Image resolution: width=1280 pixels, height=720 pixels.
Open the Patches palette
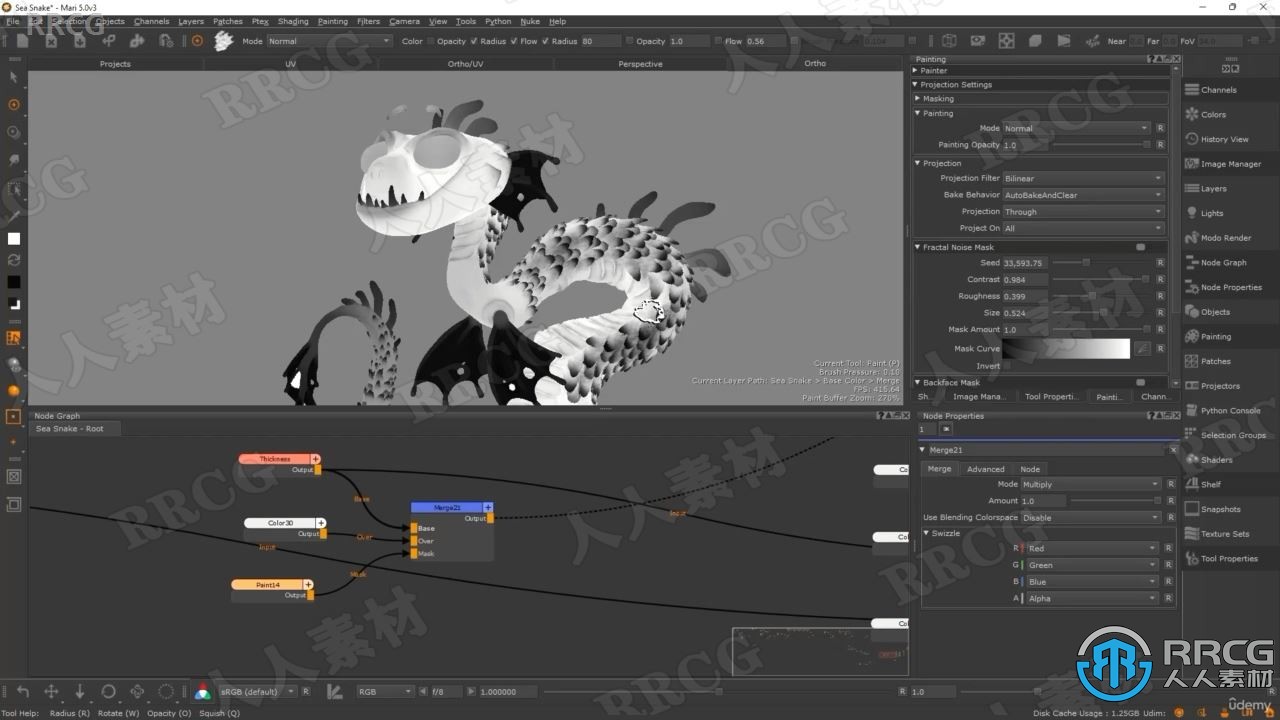1192,361
